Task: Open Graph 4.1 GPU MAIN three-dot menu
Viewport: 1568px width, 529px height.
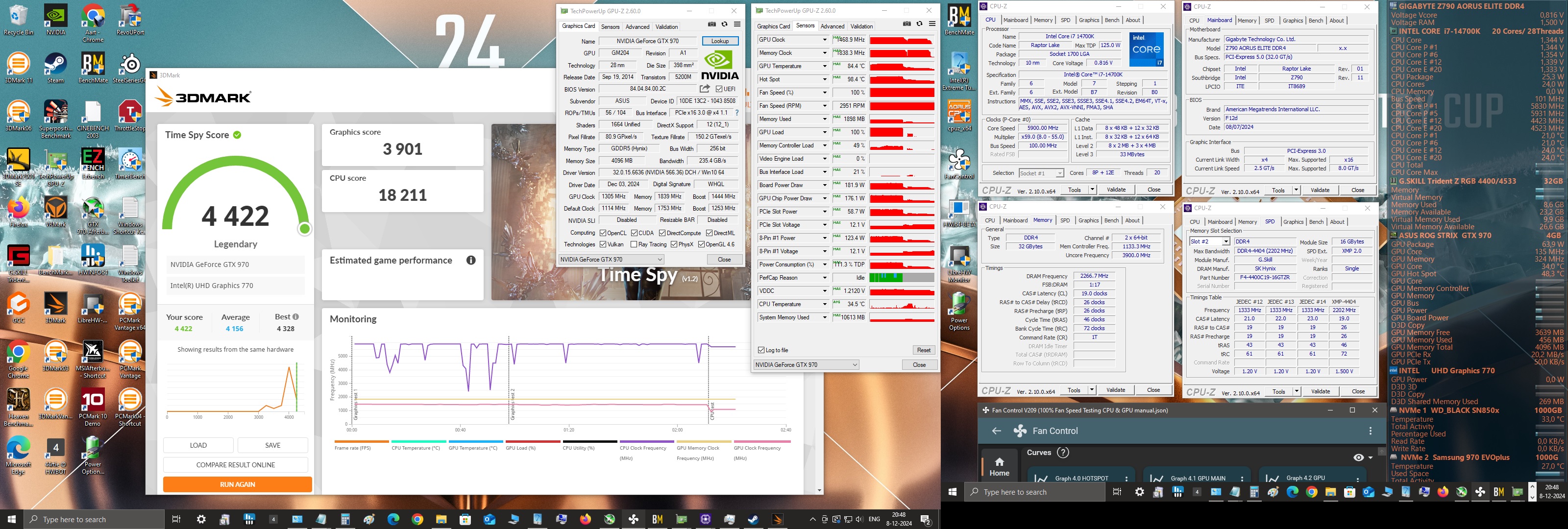Action: (1242, 479)
